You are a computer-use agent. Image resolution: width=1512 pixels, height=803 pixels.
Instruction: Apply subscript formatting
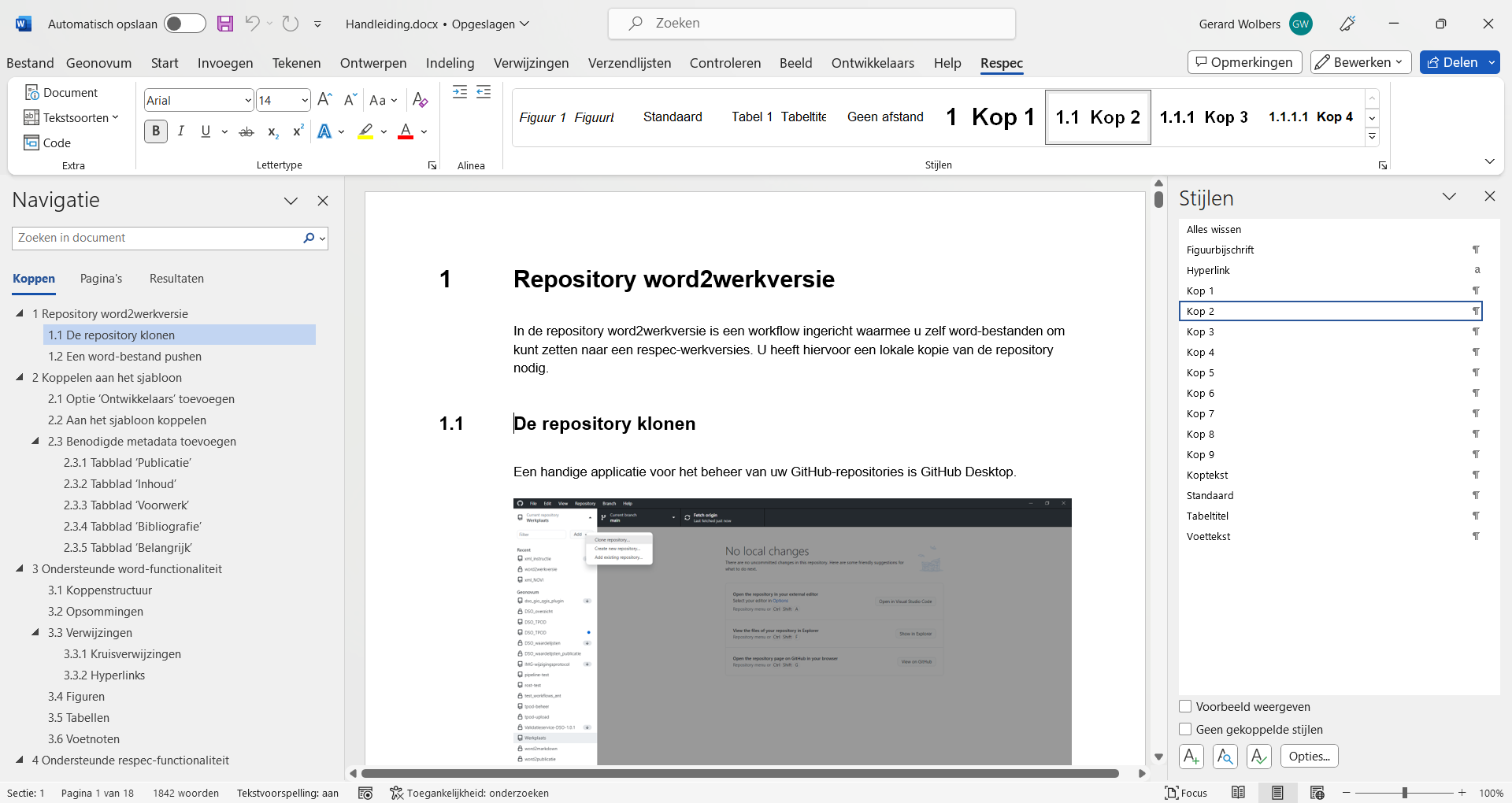[272, 131]
